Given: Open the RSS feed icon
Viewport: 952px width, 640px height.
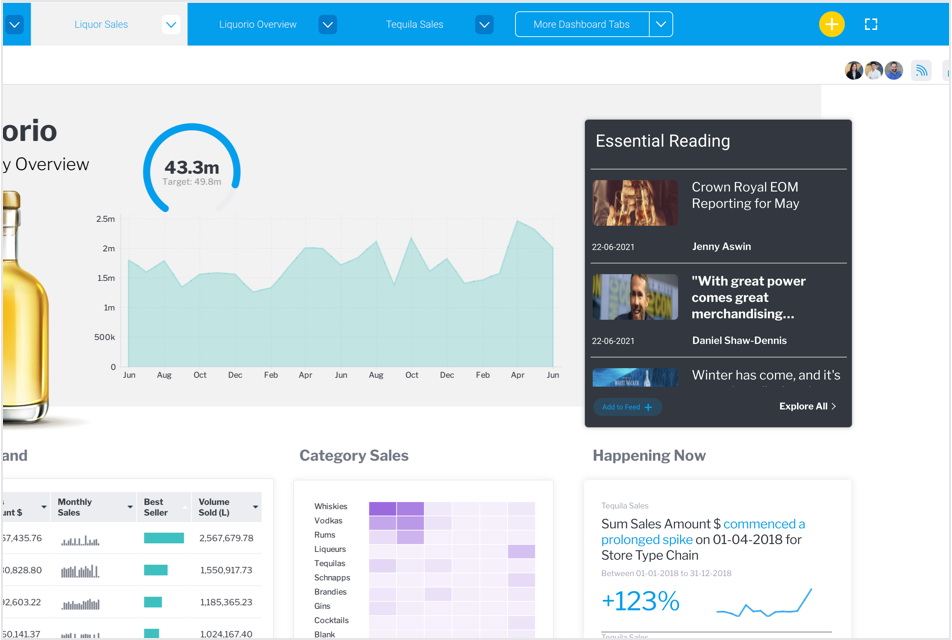Looking at the screenshot, I should (x=921, y=71).
